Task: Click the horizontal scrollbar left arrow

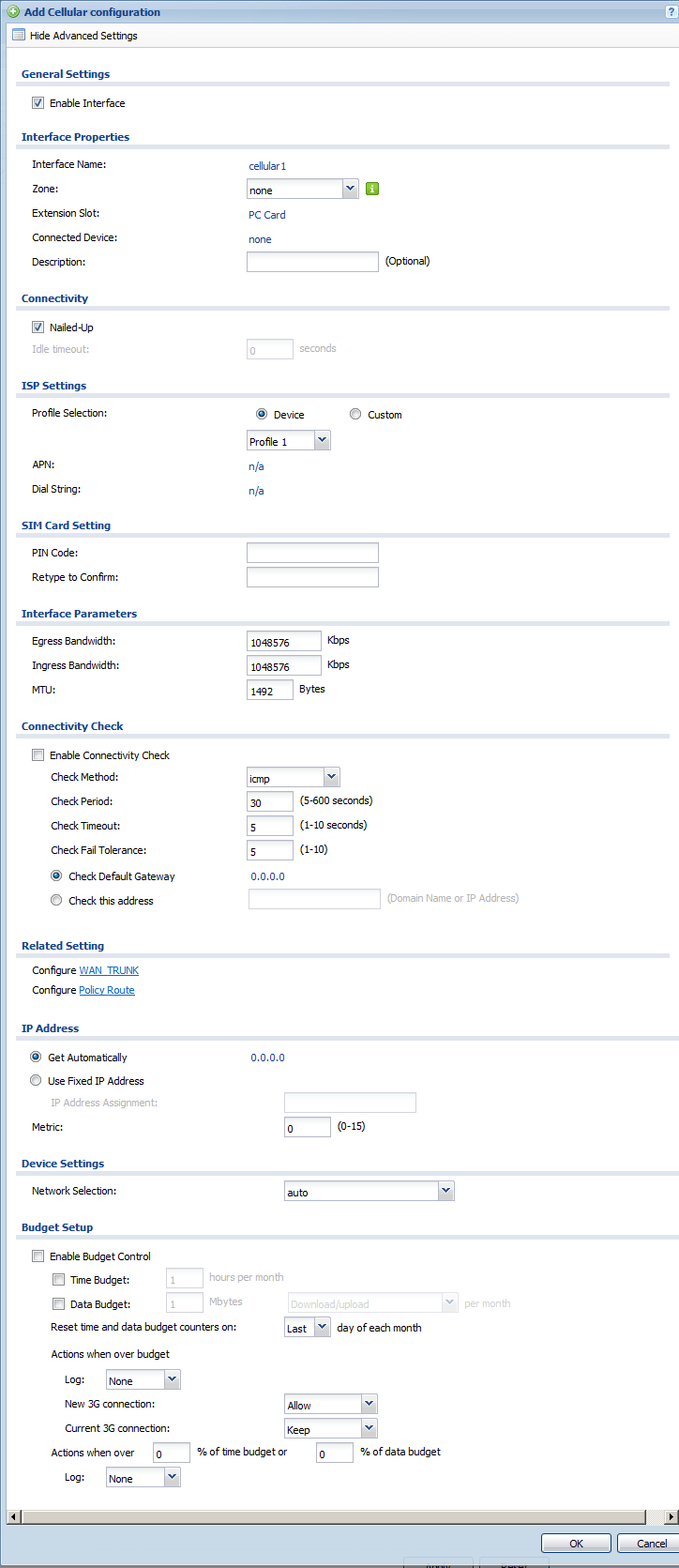Action: pos(12,1517)
